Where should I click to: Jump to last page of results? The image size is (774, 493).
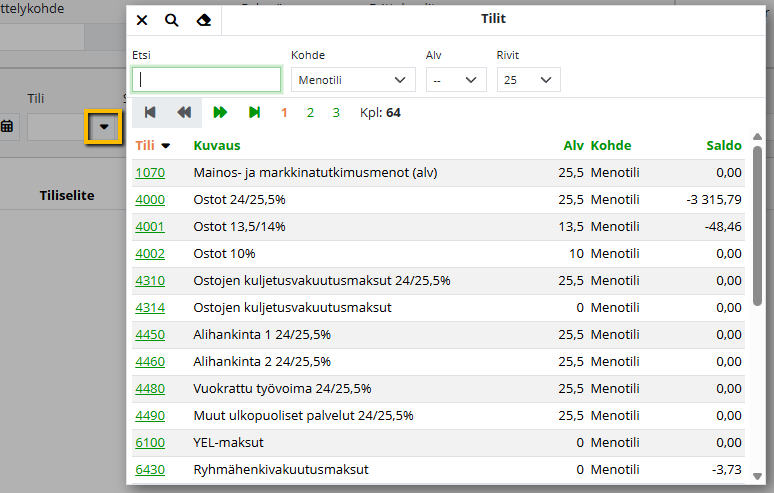point(254,113)
